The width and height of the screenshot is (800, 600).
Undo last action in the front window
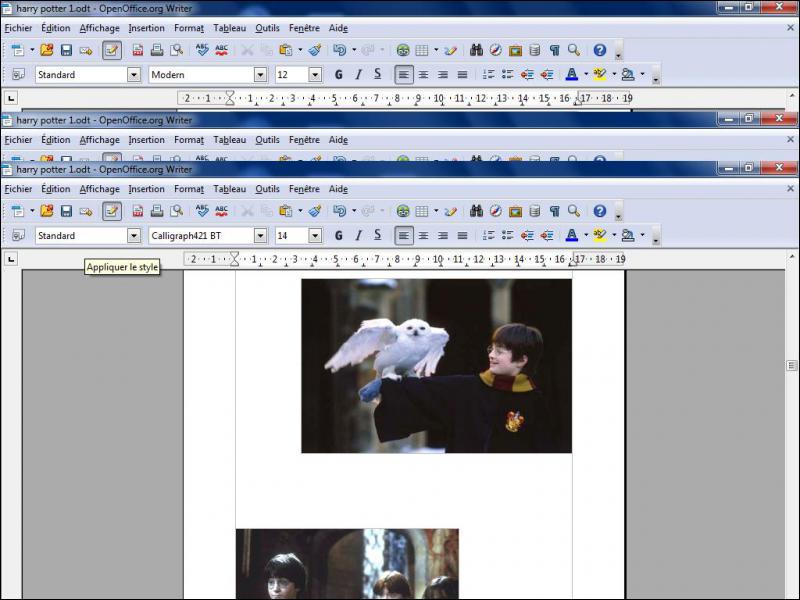340,211
